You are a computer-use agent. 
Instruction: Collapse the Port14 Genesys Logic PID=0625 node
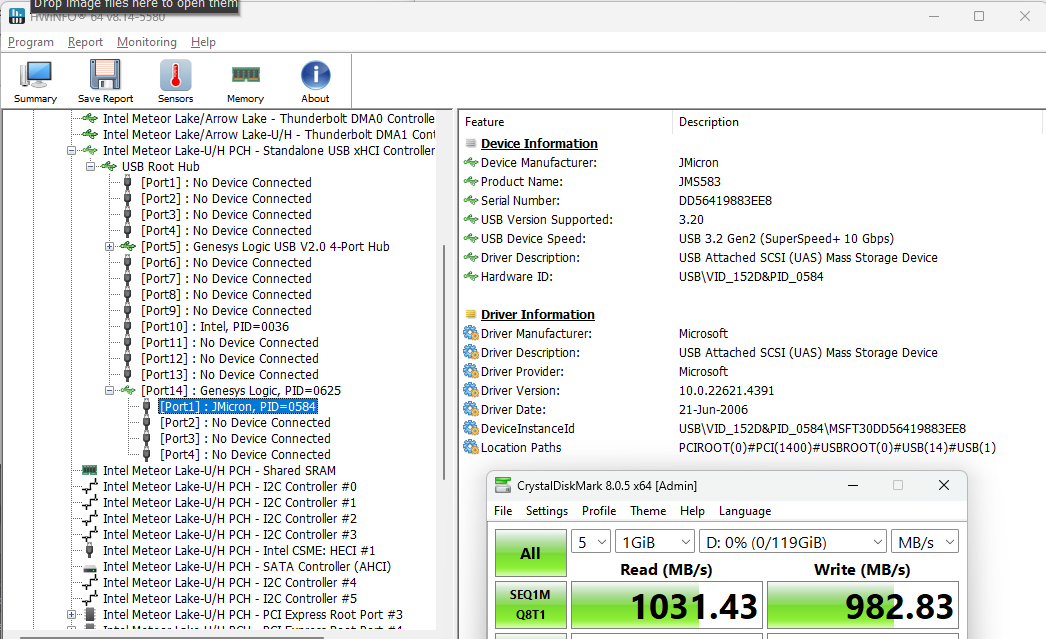pos(109,391)
